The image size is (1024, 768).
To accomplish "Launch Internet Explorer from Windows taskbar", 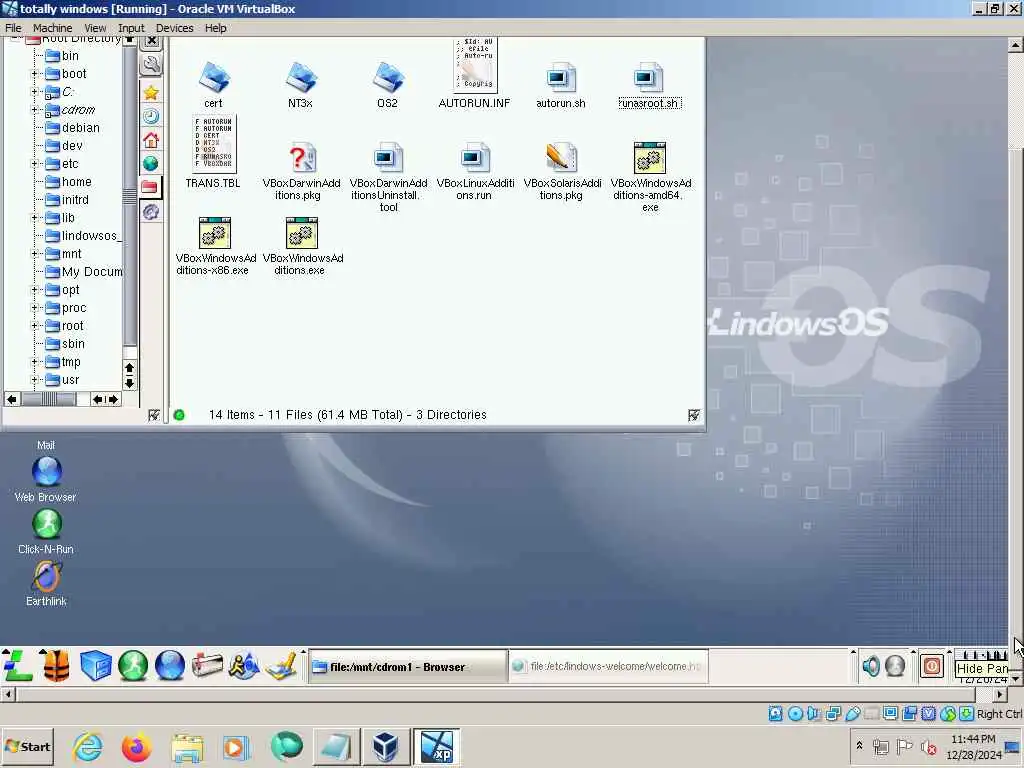I will (88, 746).
